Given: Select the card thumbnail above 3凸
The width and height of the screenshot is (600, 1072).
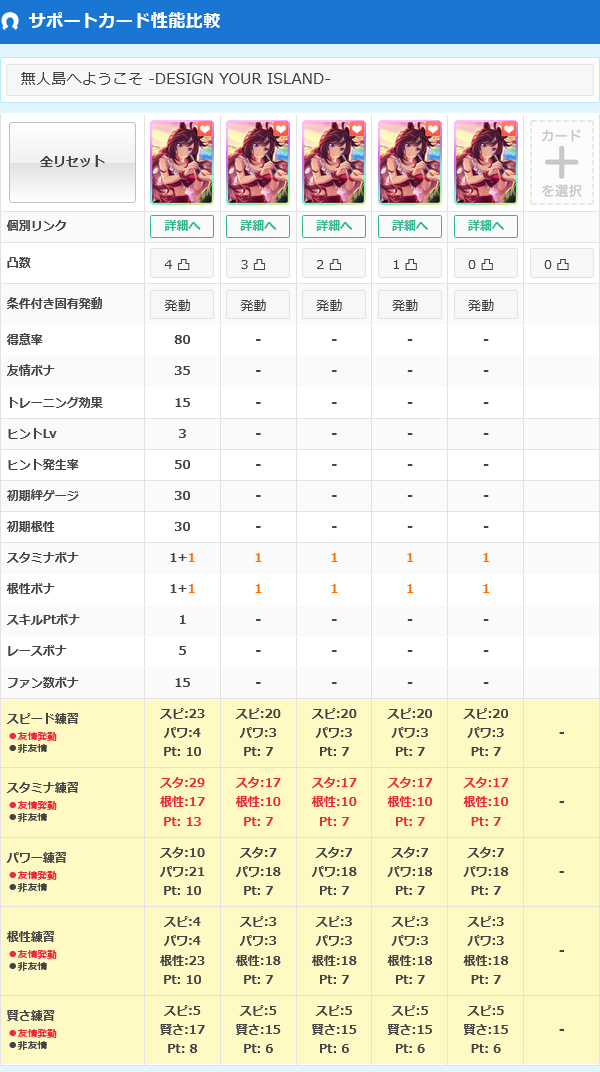Looking at the screenshot, I should (x=258, y=163).
